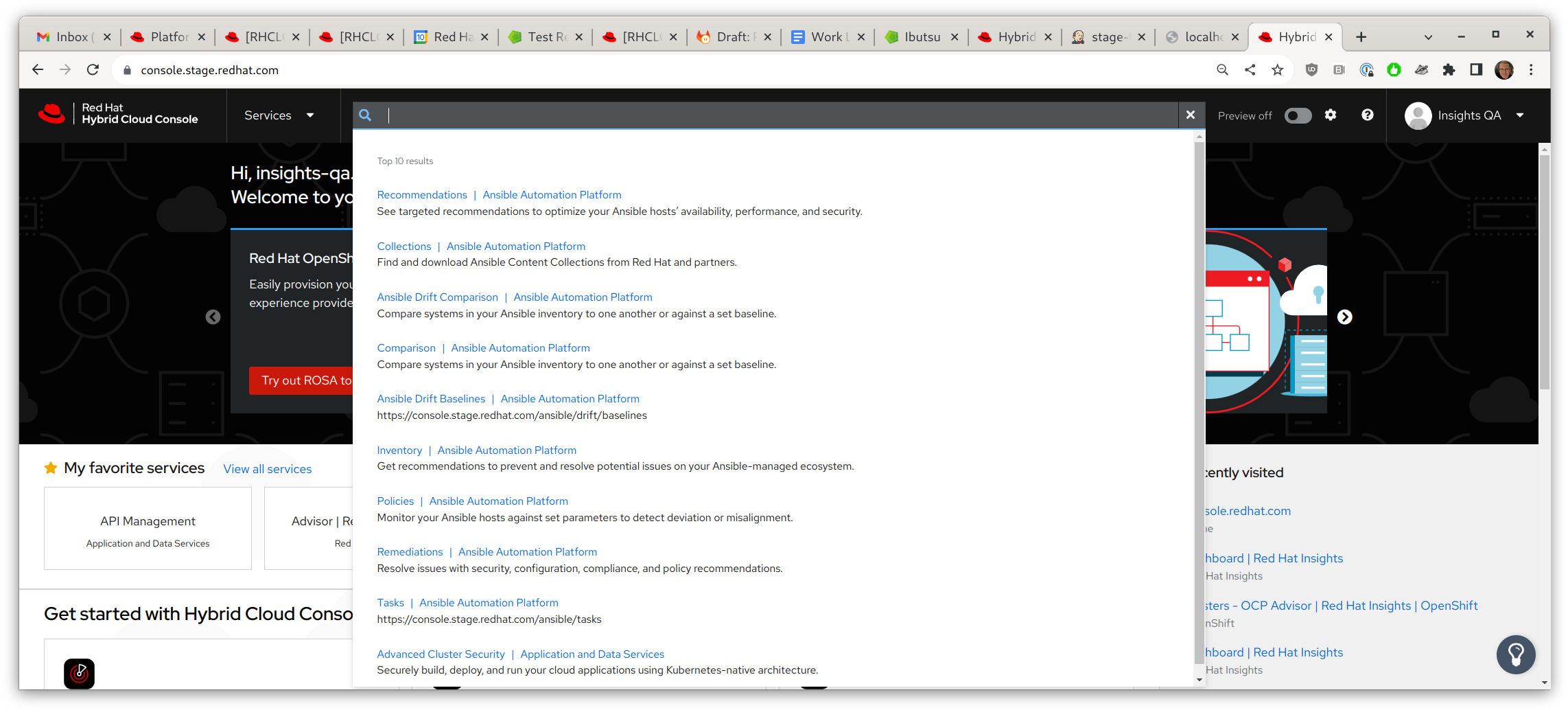
Task: Switch to the Platfor tab
Action: [x=169, y=36]
